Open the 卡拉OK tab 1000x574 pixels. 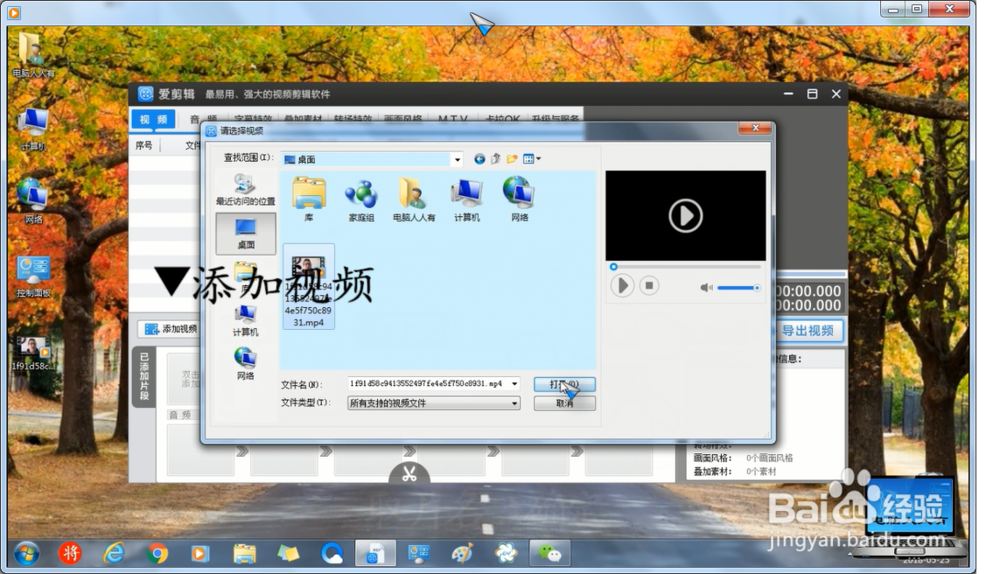click(502, 119)
